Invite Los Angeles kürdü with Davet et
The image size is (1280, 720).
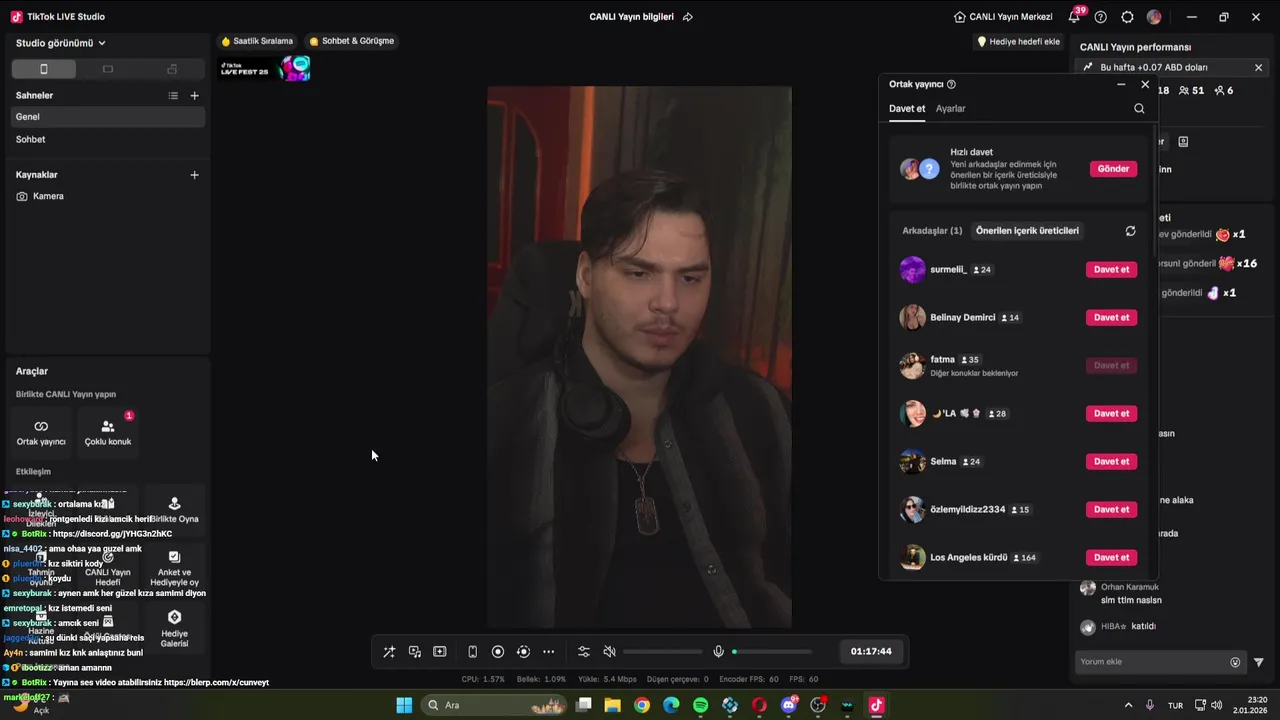[x=1111, y=557]
